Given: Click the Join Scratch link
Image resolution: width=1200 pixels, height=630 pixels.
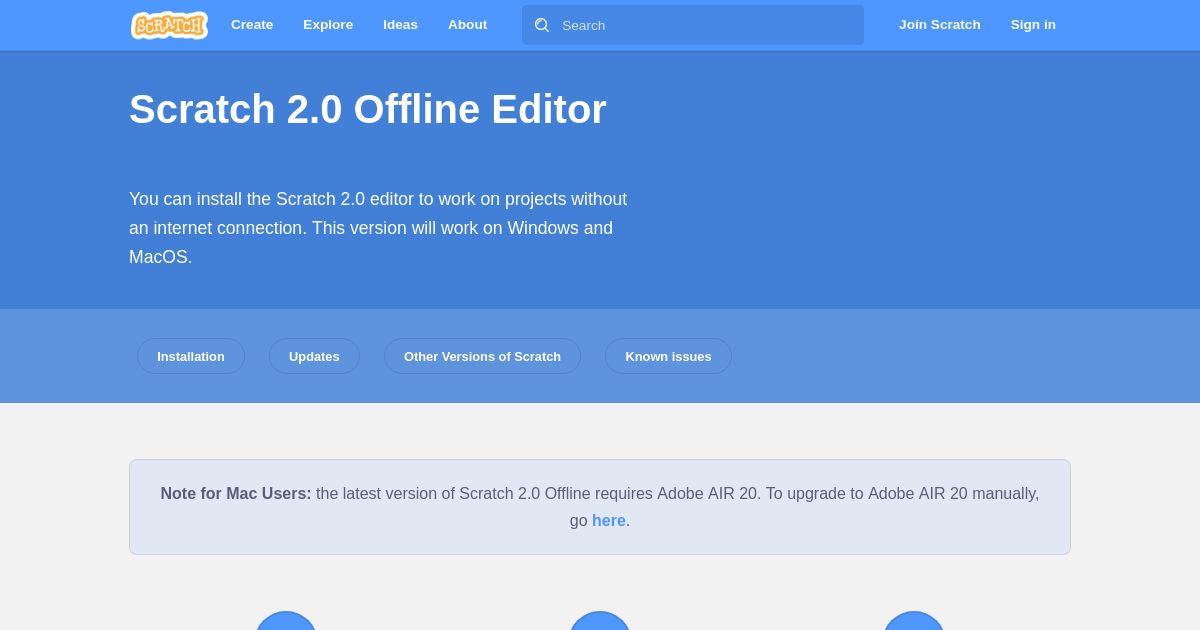Looking at the screenshot, I should click(940, 25).
